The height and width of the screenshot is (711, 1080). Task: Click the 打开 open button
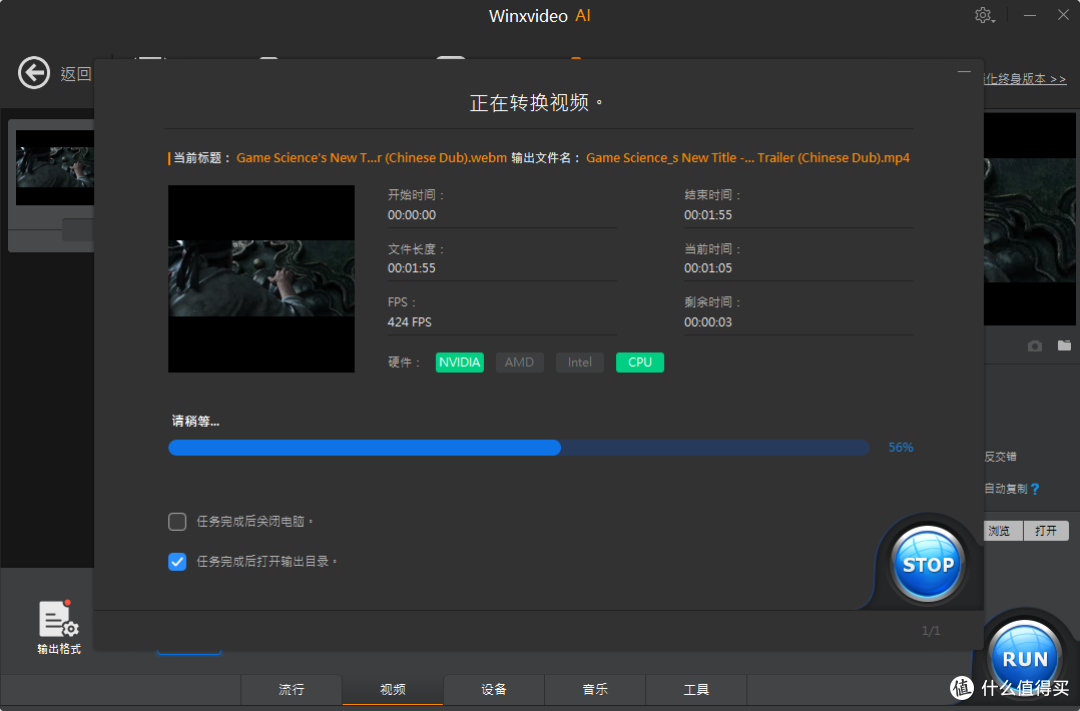1046,530
